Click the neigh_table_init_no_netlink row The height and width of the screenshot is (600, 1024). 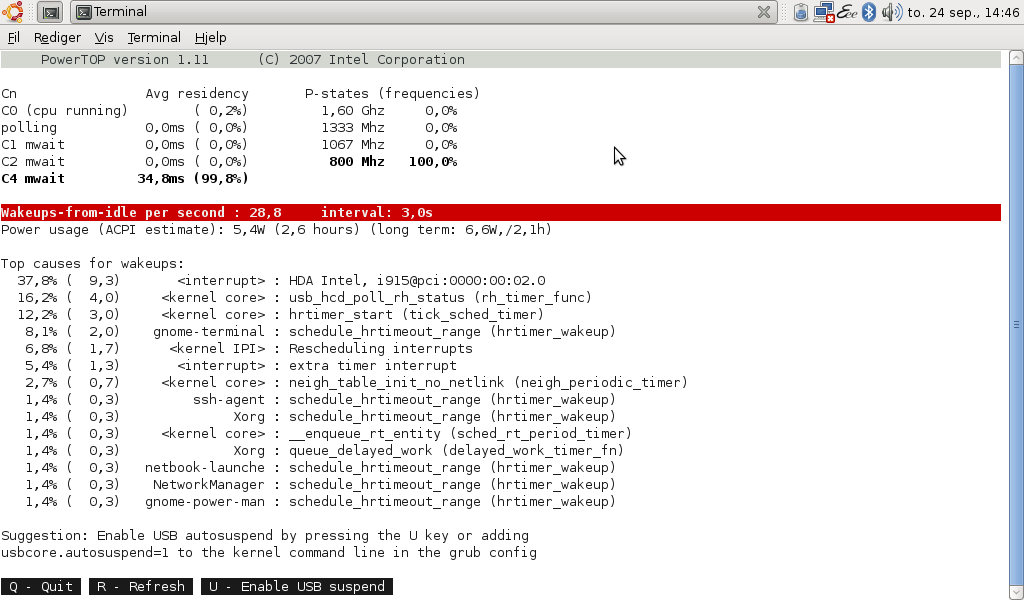pos(357,383)
